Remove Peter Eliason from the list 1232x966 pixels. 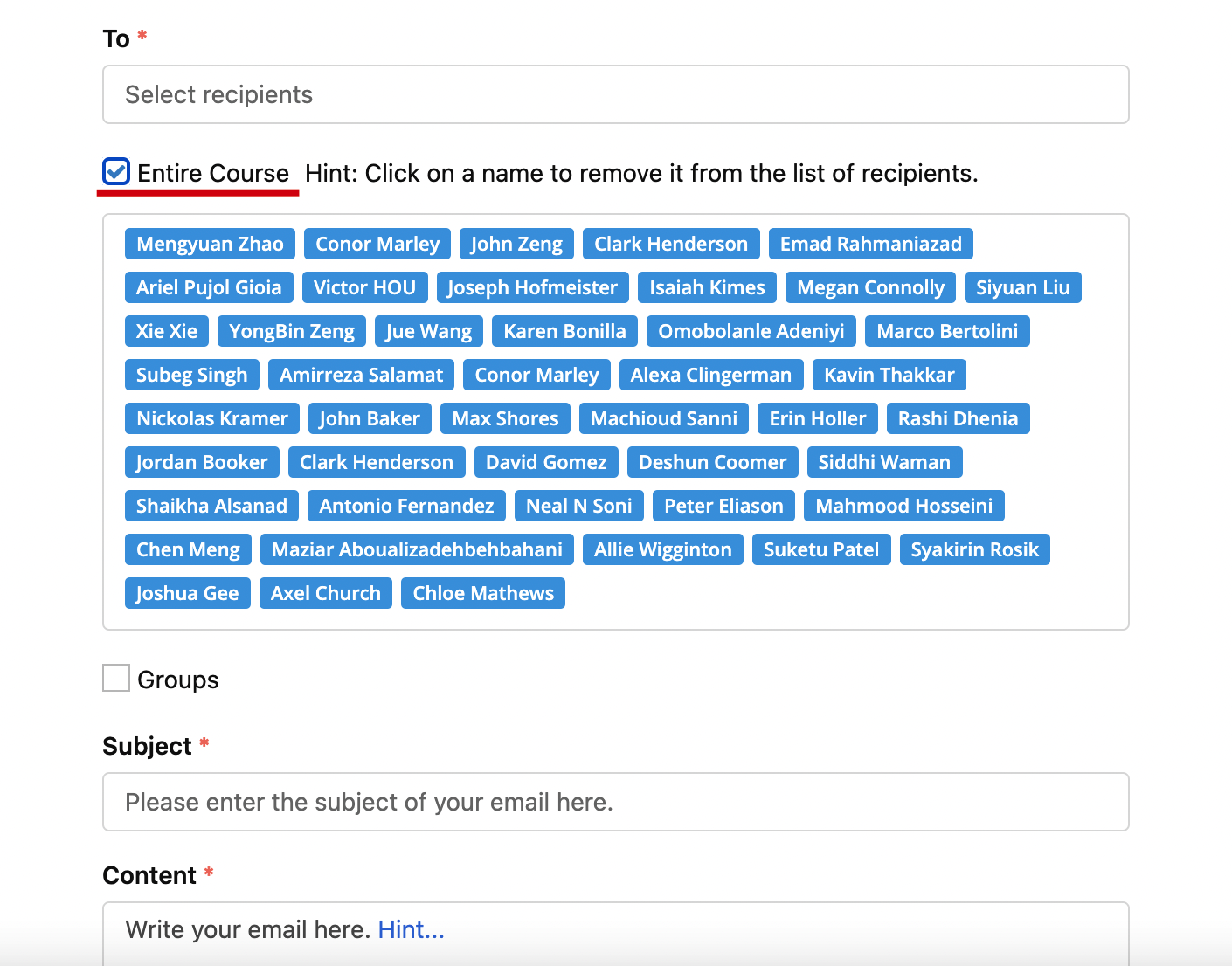724,506
